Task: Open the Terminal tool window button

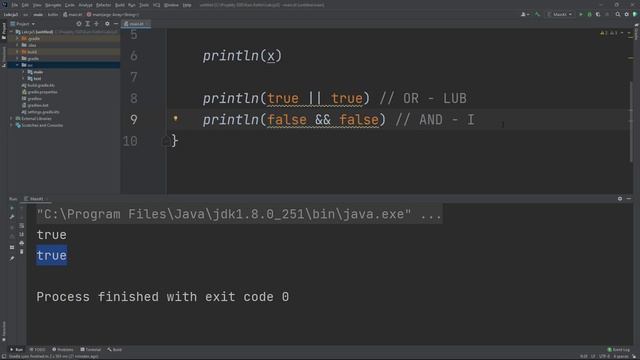Action: point(91,350)
